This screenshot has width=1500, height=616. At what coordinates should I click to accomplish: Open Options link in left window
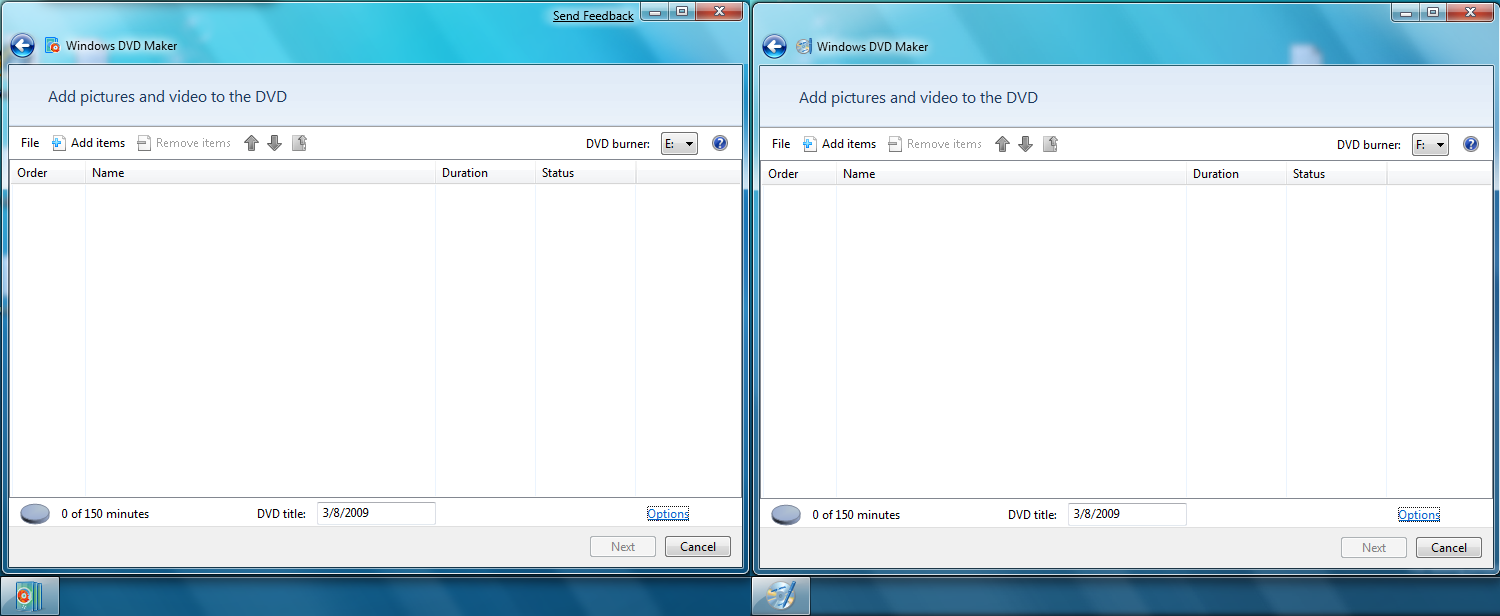(668, 514)
